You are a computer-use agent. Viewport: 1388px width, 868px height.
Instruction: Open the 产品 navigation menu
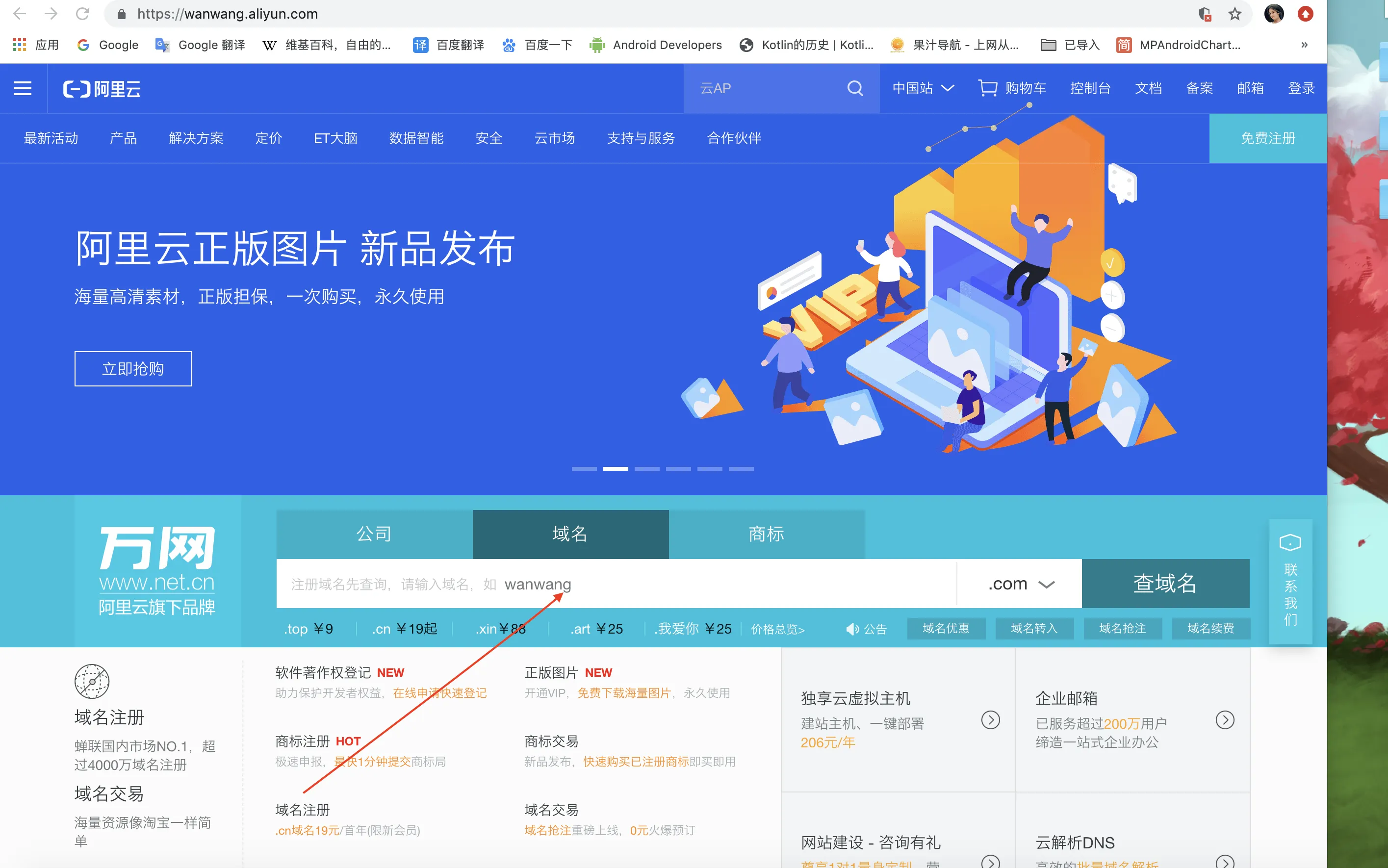[x=124, y=138]
